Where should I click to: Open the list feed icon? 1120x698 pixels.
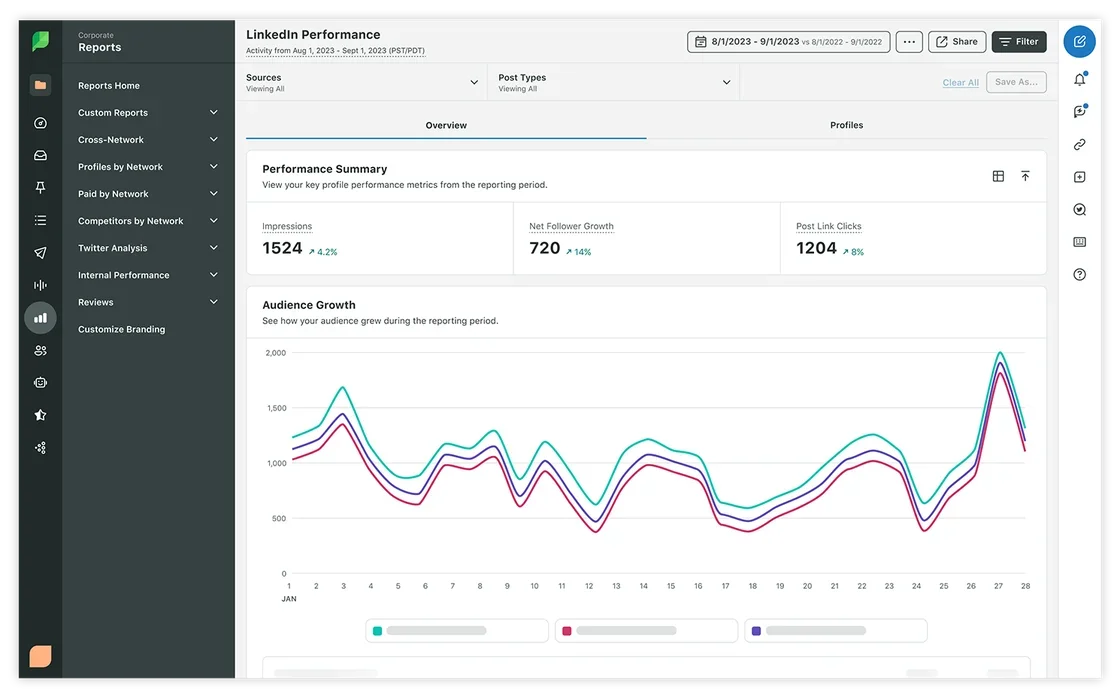point(41,220)
